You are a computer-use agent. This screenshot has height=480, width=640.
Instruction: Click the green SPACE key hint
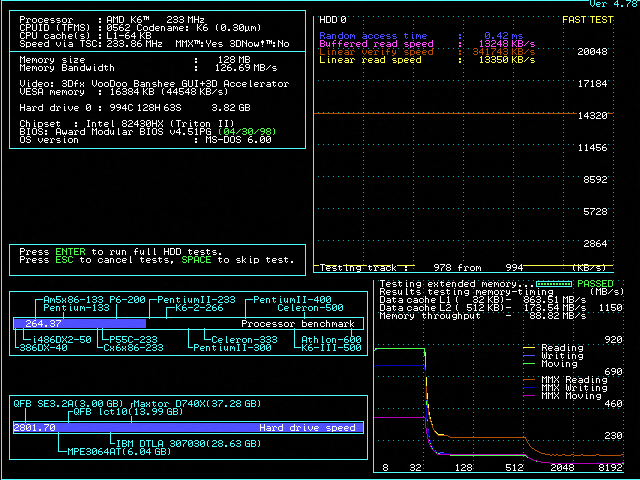(196, 260)
